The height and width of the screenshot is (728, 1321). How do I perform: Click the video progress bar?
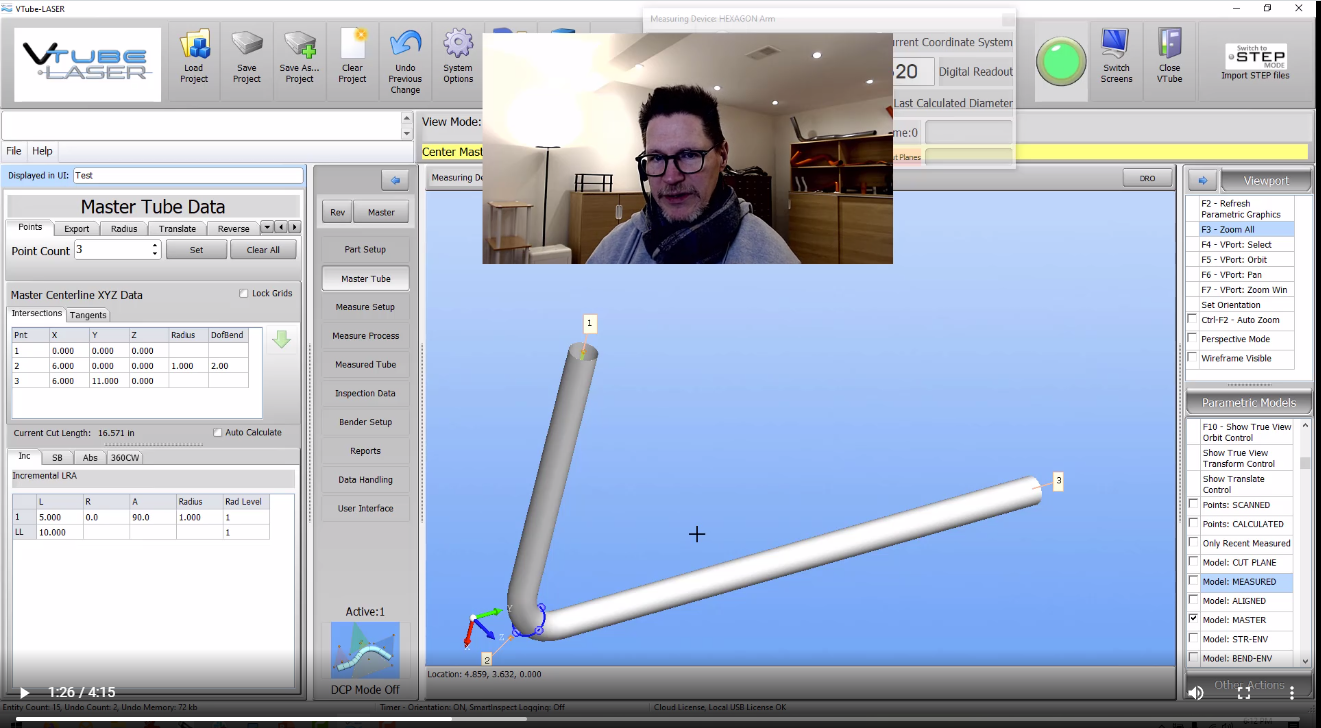[x=660, y=719]
